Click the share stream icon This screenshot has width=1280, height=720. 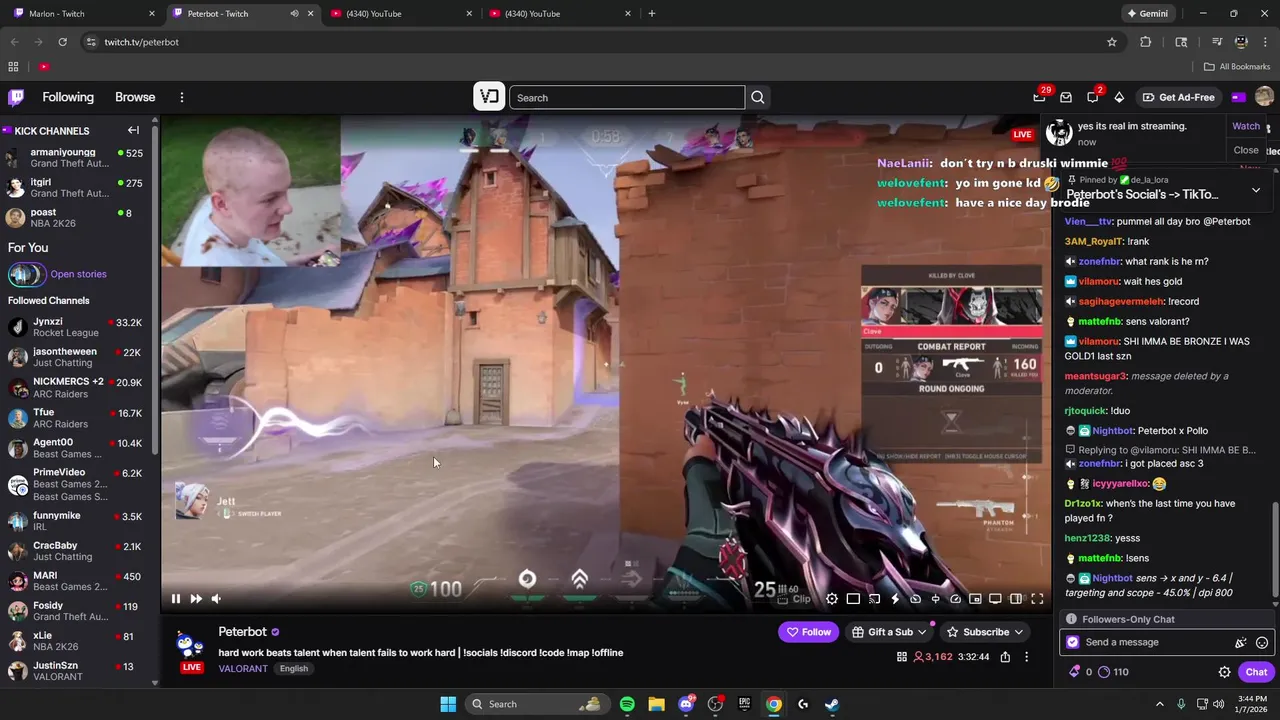(1005, 657)
